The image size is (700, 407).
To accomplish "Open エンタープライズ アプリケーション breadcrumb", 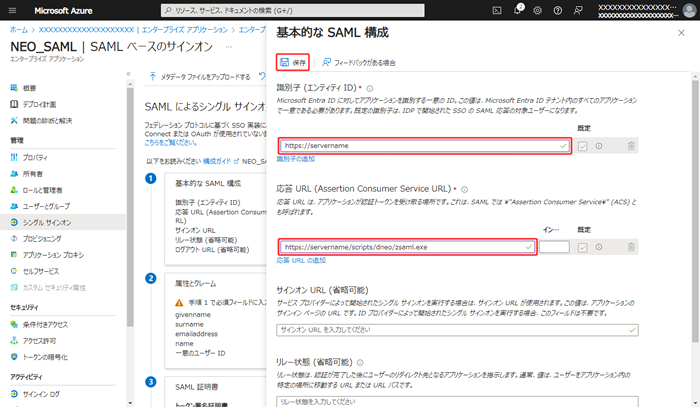I will pos(185,29).
